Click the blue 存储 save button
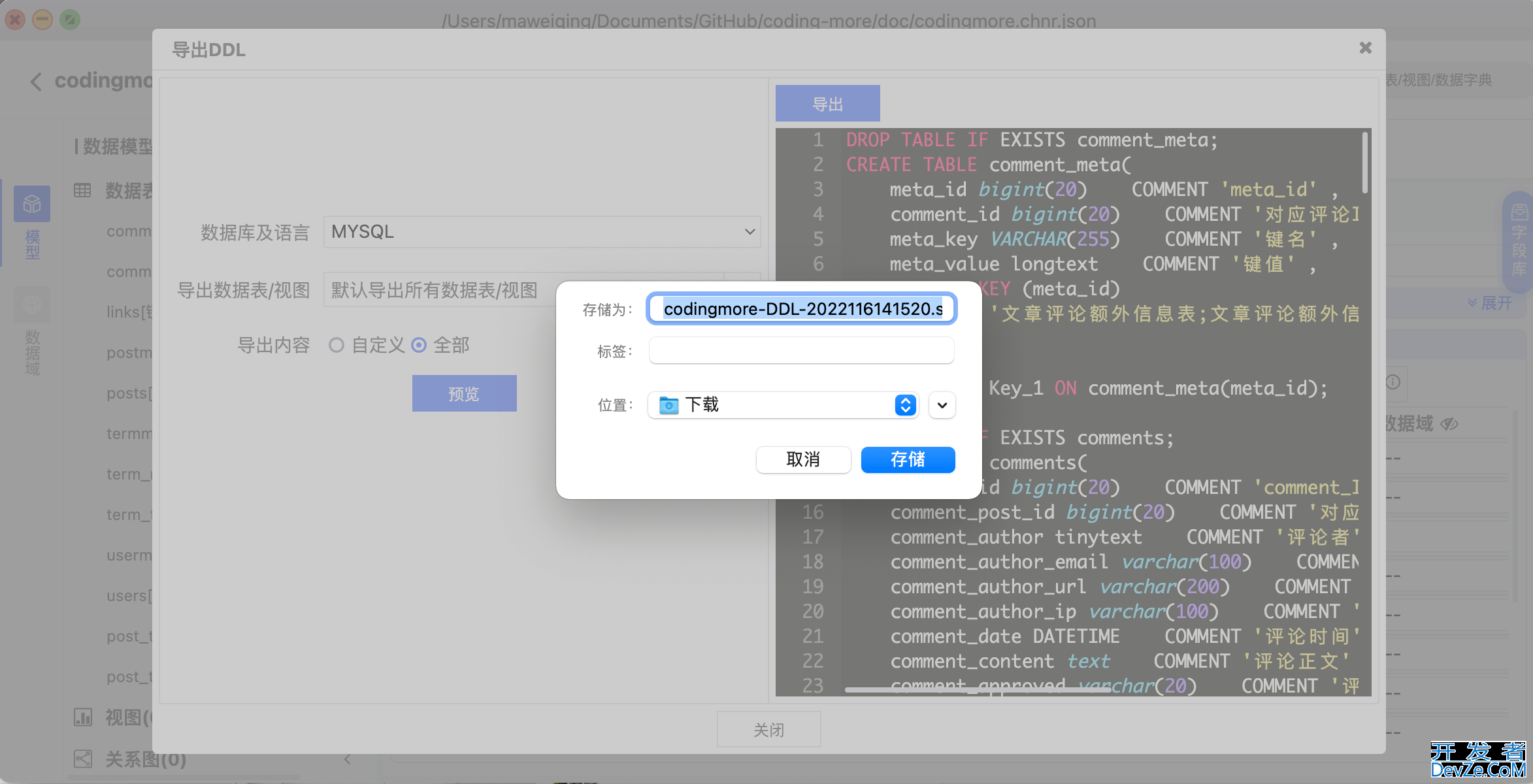 coord(908,459)
